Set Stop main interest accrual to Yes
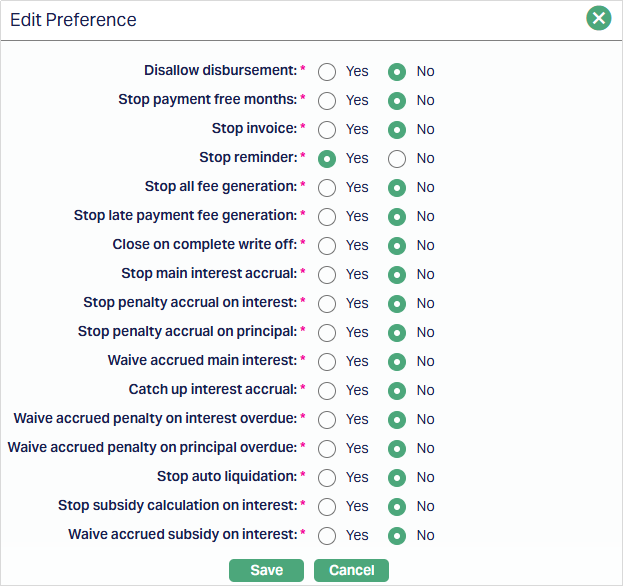Screen dimensions: 624x587 (327, 274)
